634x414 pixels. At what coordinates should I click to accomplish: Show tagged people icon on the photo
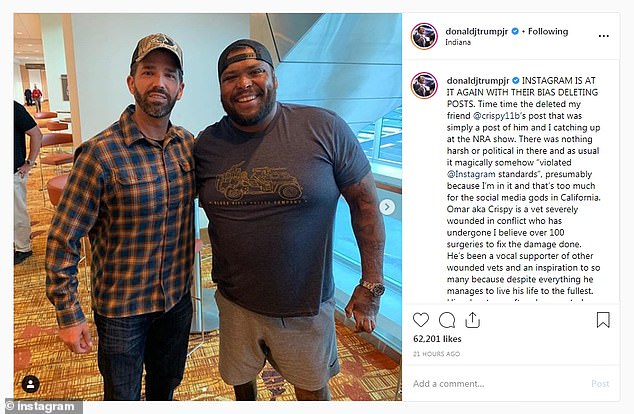[31, 383]
